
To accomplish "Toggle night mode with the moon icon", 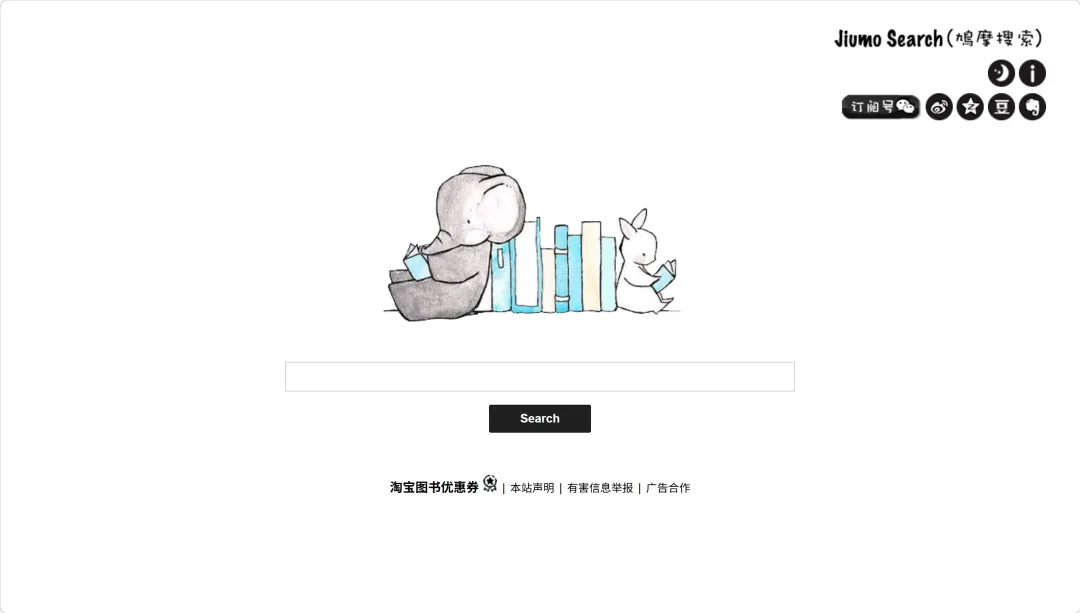I will coord(1001,73).
